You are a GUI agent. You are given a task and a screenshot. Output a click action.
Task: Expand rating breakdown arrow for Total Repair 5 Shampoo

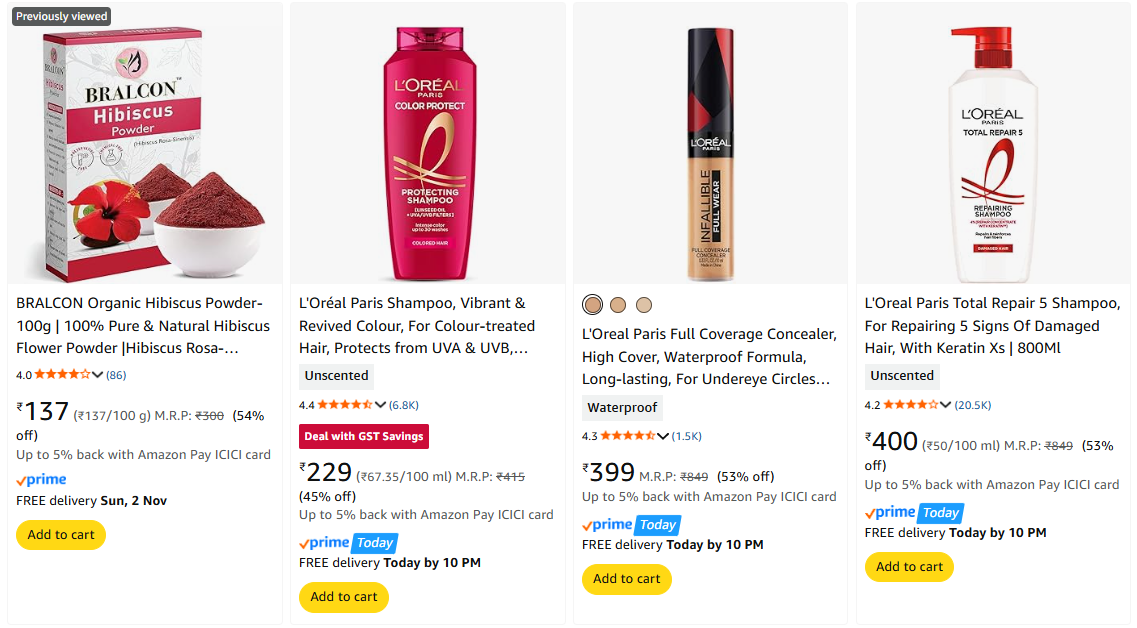point(946,405)
